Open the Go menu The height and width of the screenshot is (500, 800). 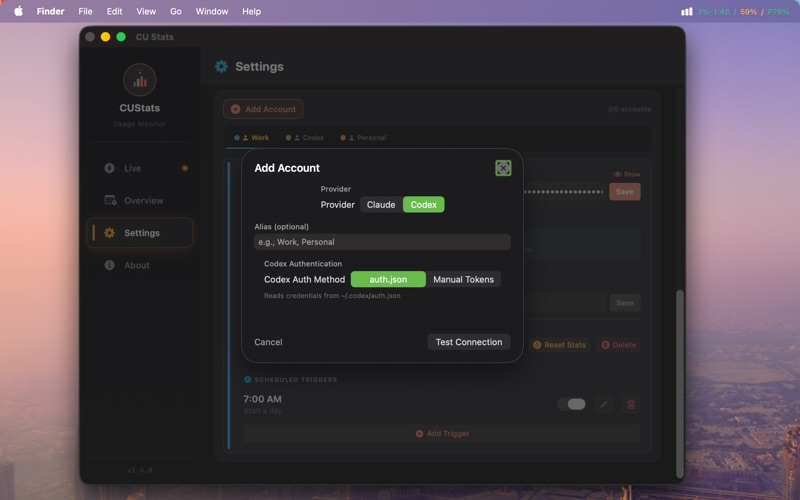click(176, 11)
